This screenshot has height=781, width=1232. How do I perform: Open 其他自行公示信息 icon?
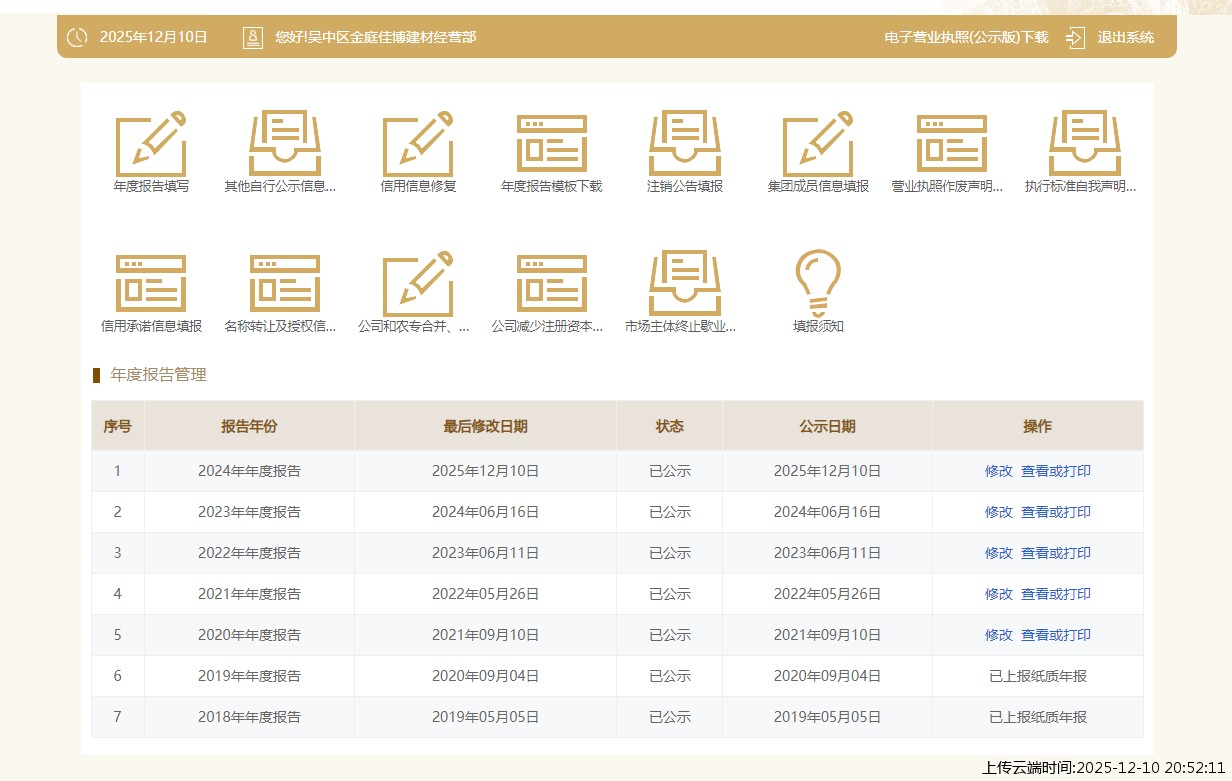click(x=284, y=144)
